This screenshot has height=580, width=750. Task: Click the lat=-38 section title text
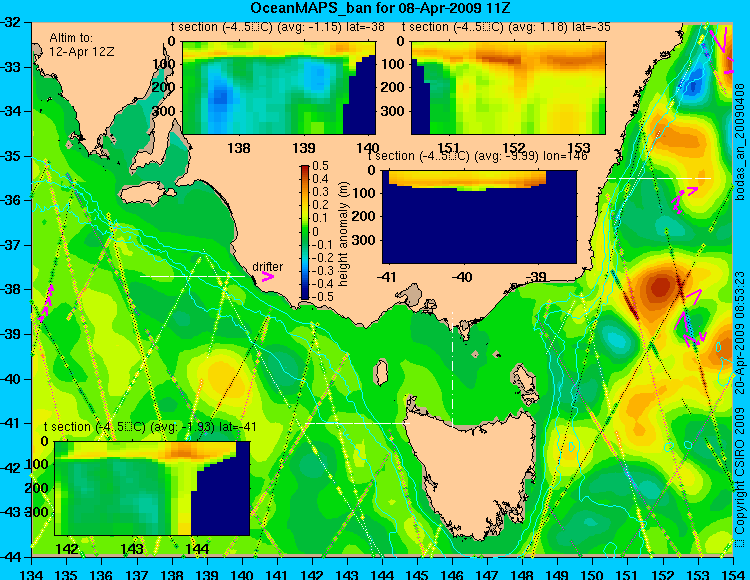(277, 27)
